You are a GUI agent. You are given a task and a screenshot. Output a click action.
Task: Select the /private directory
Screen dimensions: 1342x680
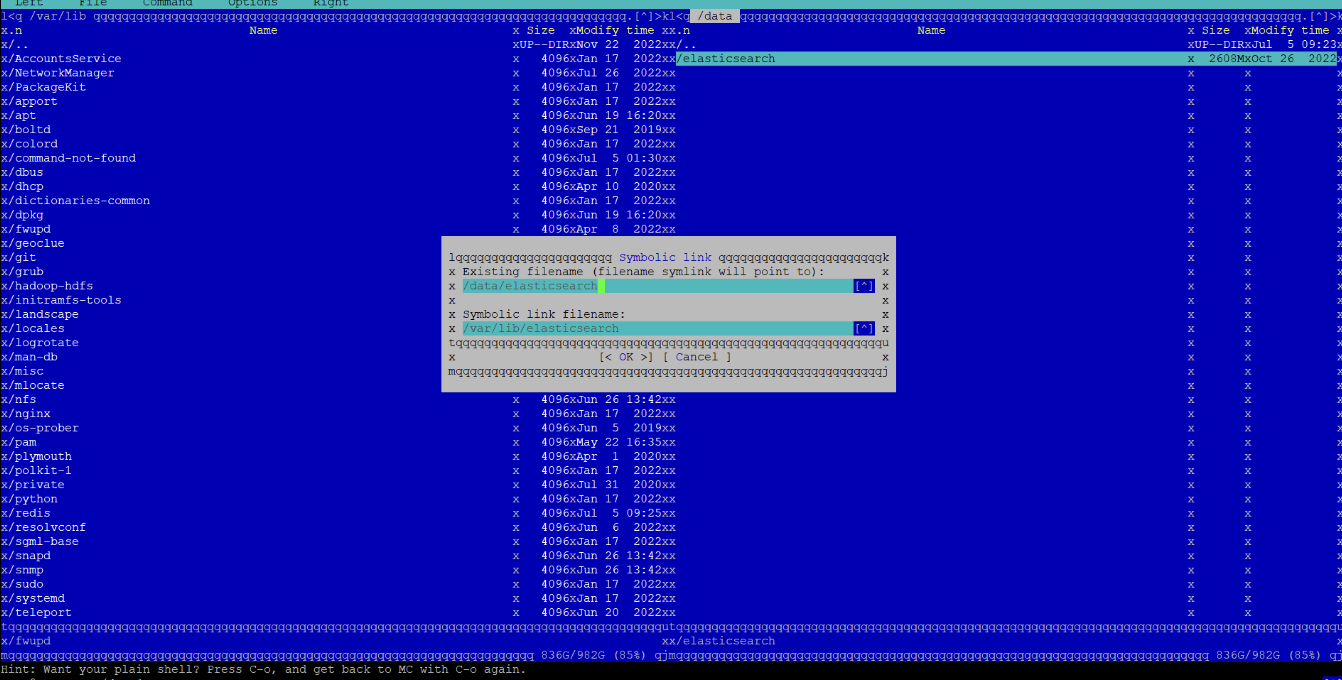point(334,484)
